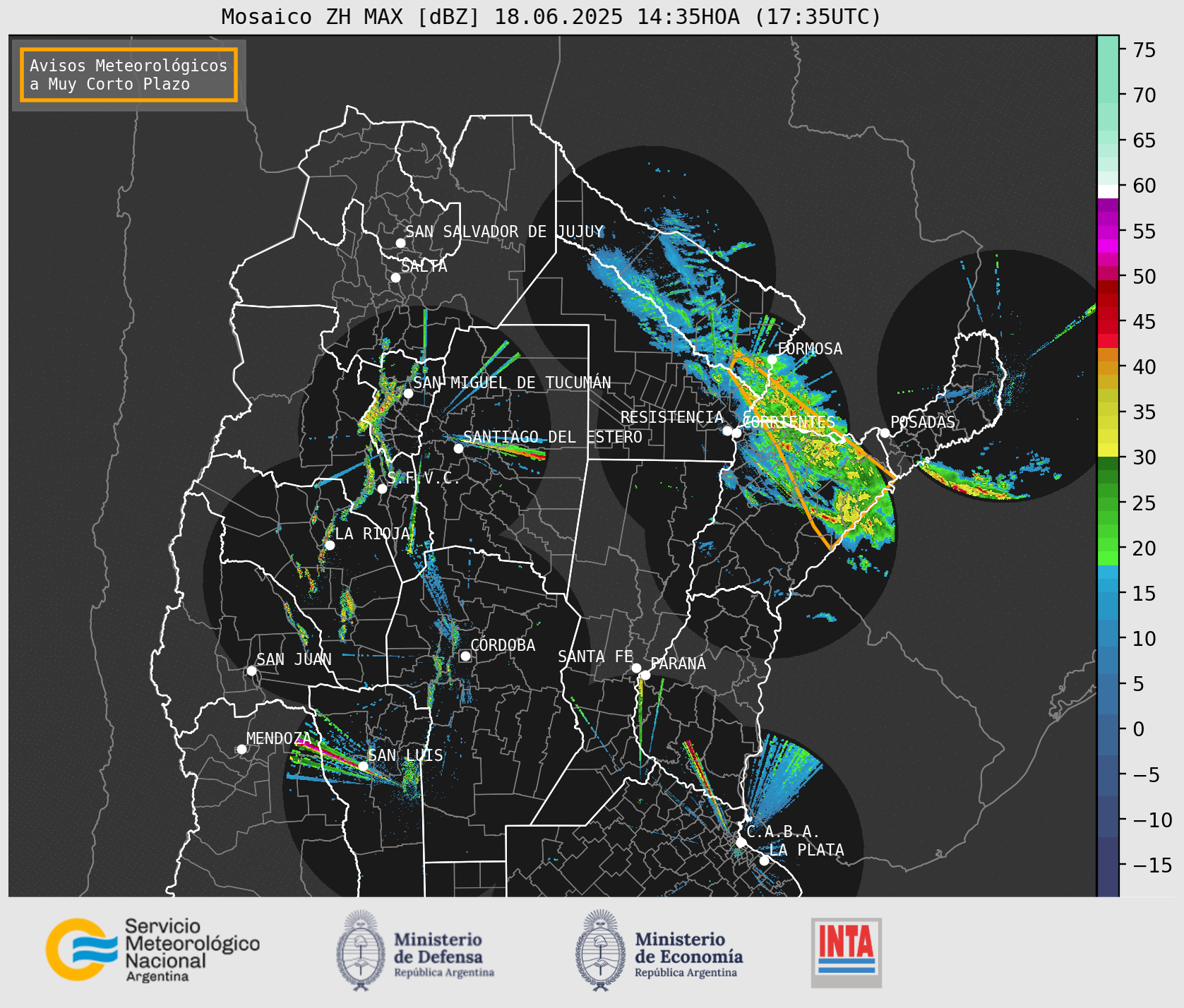Click the CÓRDOBA label text
Viewport: 1184px width, 1008px height.
(x=503, y=645)
